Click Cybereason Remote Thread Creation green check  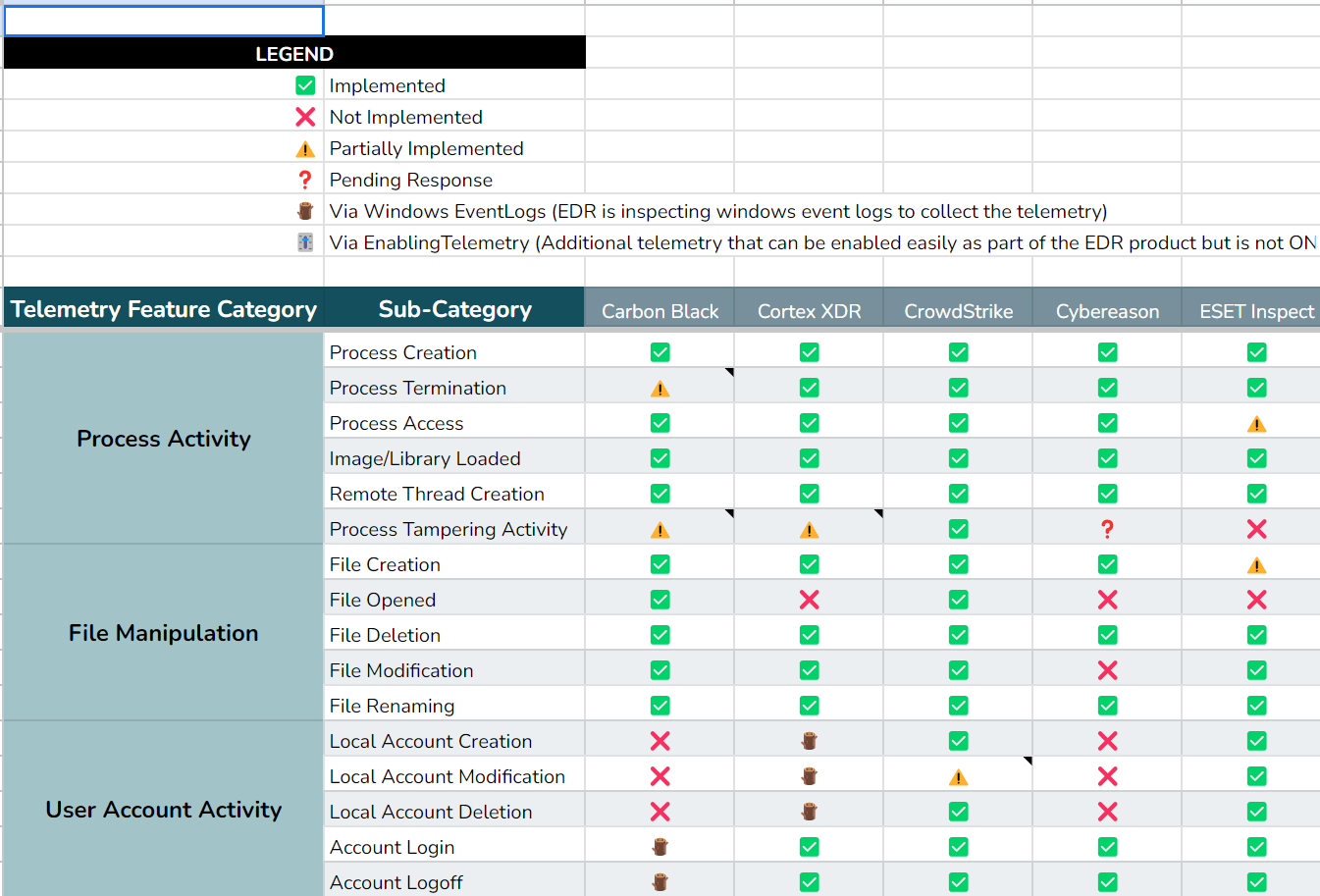point(1108,494)
